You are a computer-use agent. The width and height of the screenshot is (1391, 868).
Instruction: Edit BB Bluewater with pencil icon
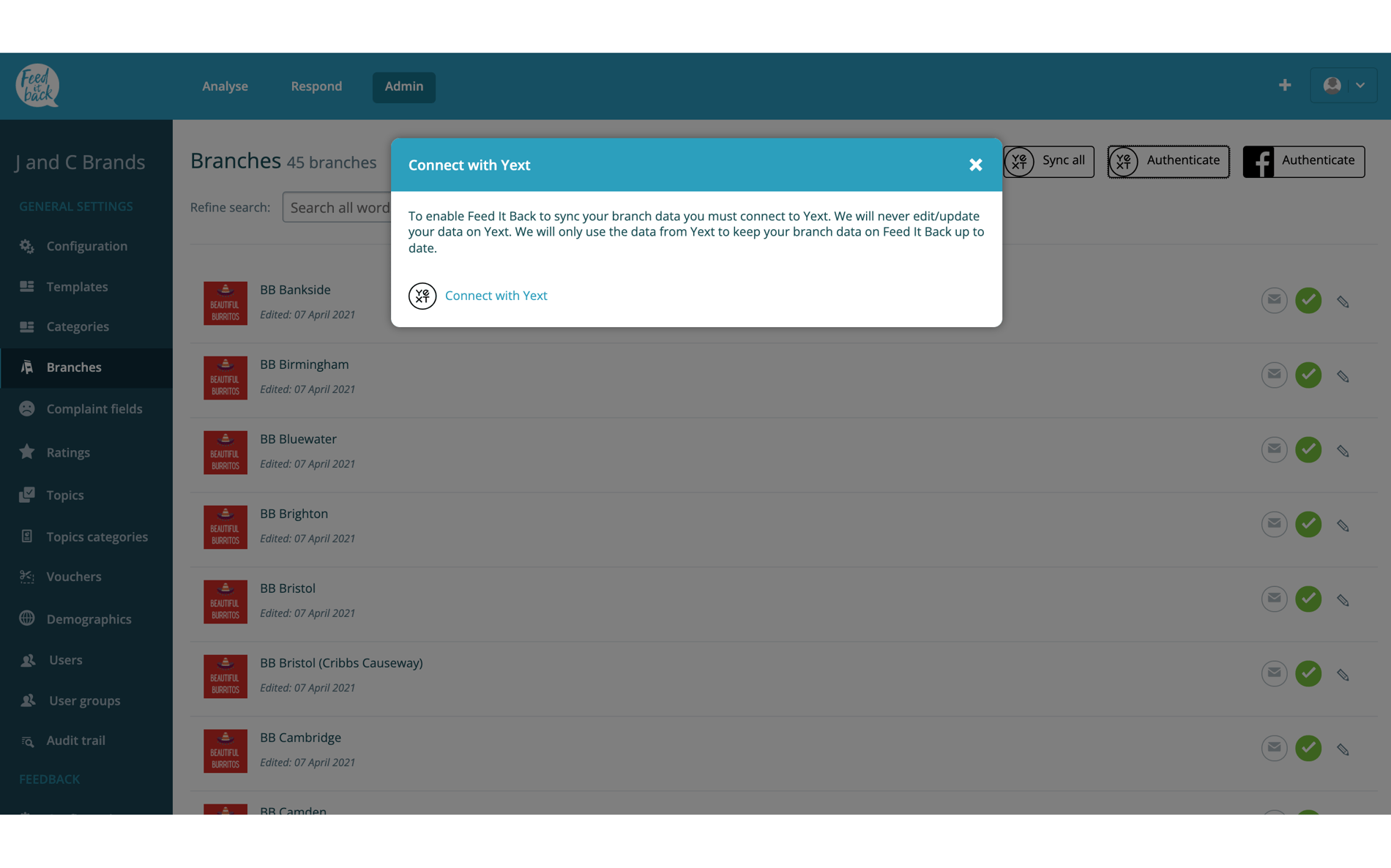[x=1343, y=451]
